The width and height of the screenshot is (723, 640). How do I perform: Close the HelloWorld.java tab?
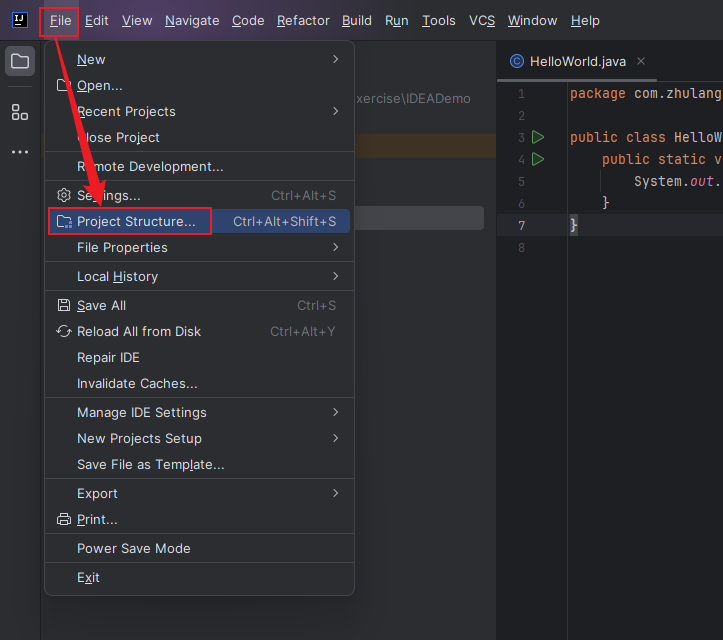point(641,61)
